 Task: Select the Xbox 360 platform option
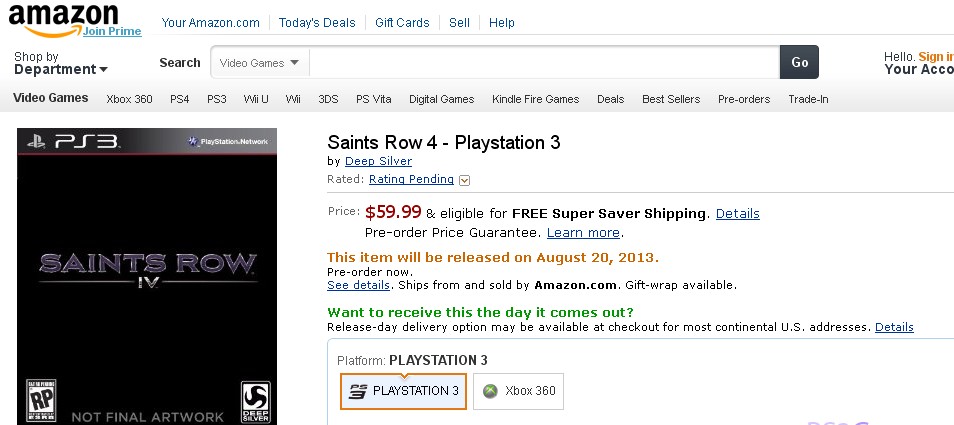[x=518, y=391]
